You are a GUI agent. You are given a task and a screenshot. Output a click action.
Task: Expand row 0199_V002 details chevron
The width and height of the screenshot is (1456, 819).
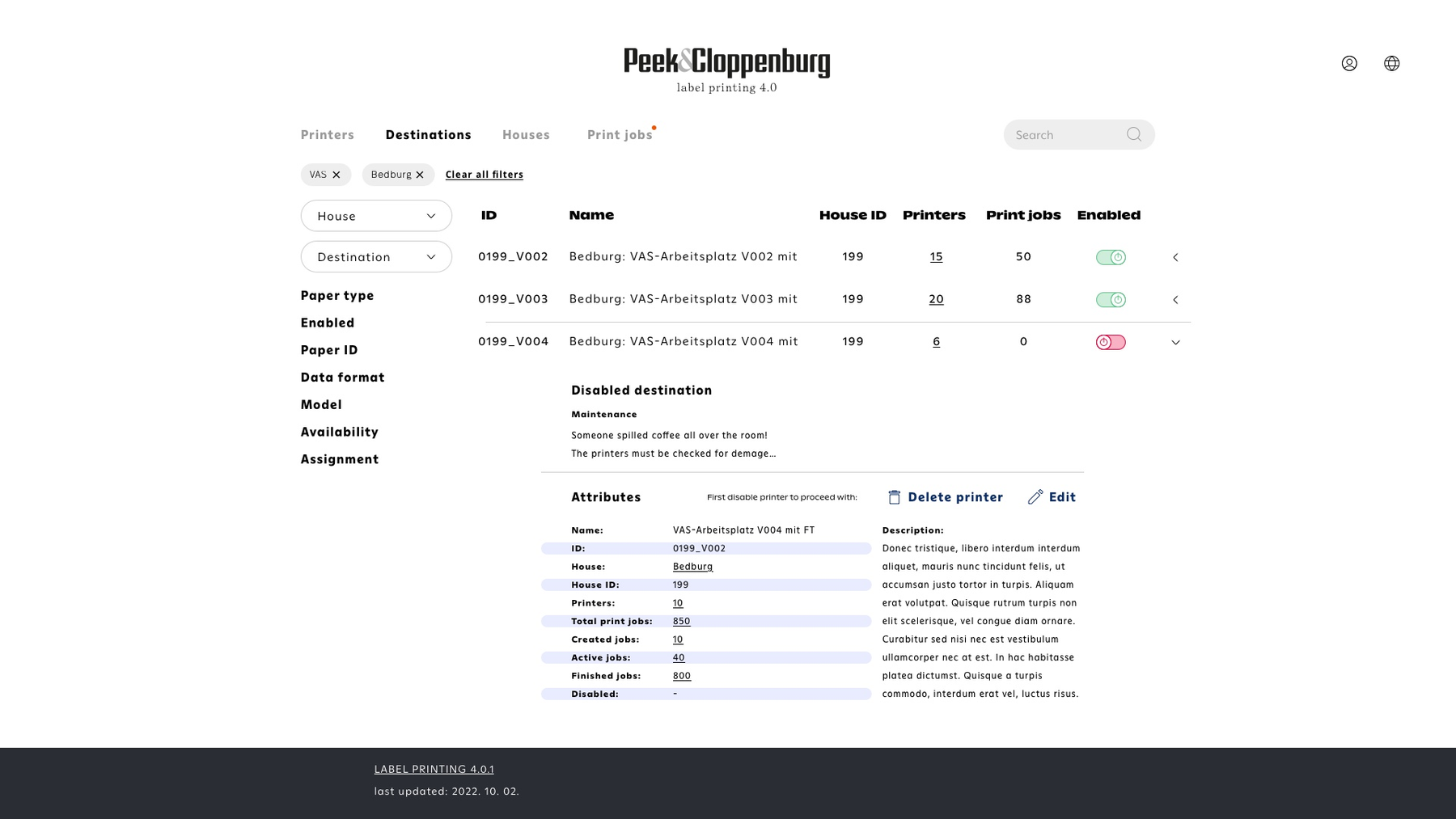(1175, 257)
